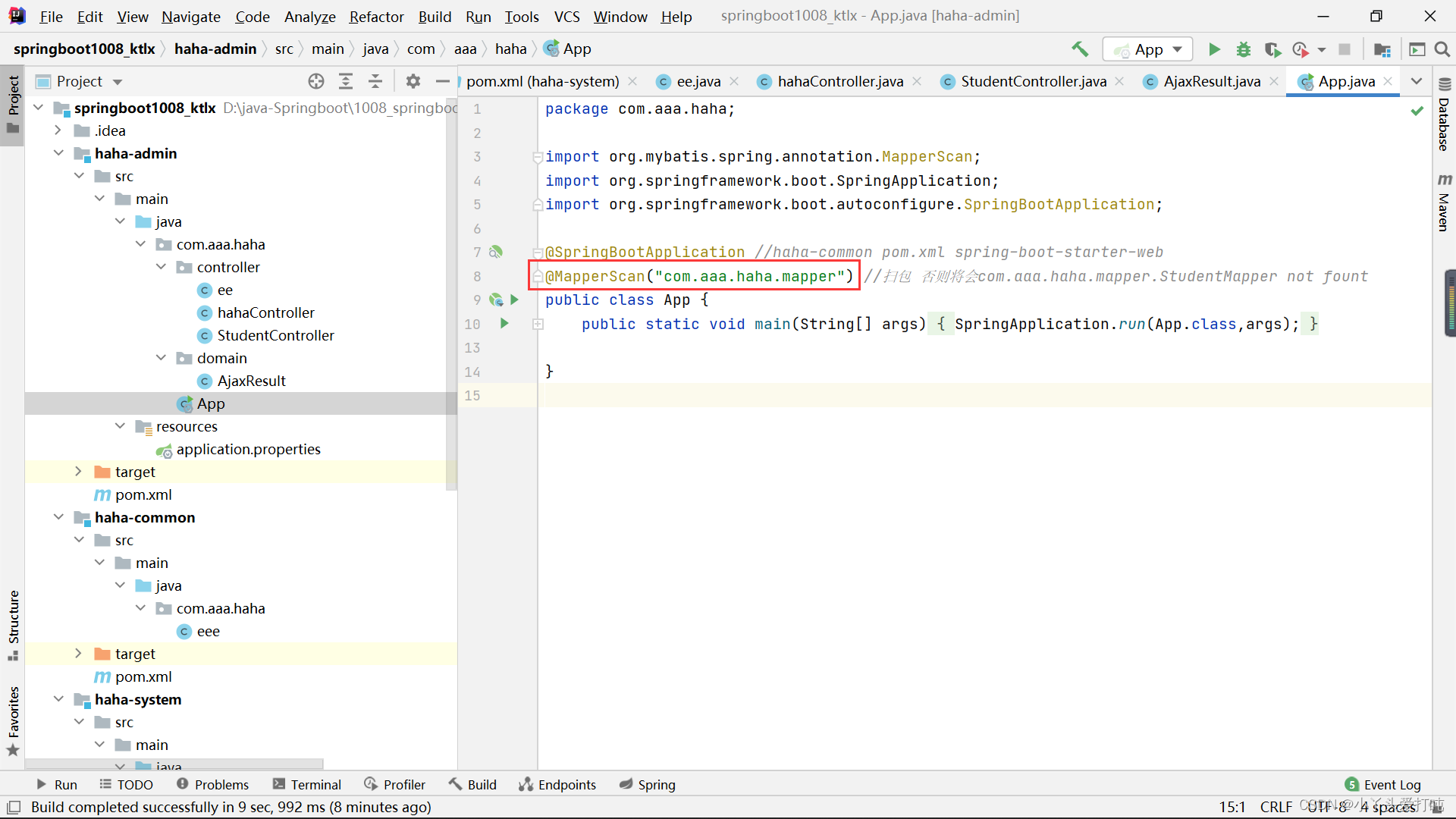Open the Run tool window

click(56, 785)
